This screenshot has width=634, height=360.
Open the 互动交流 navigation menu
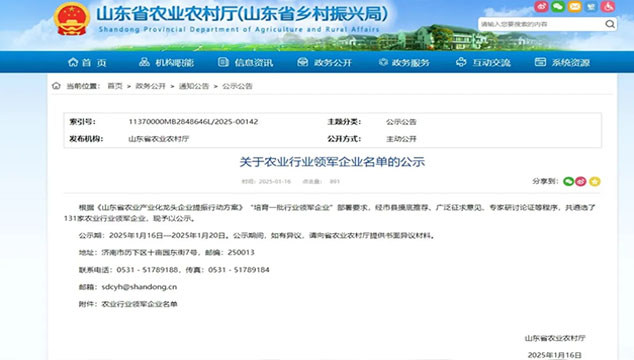click(x=483, y=62)
